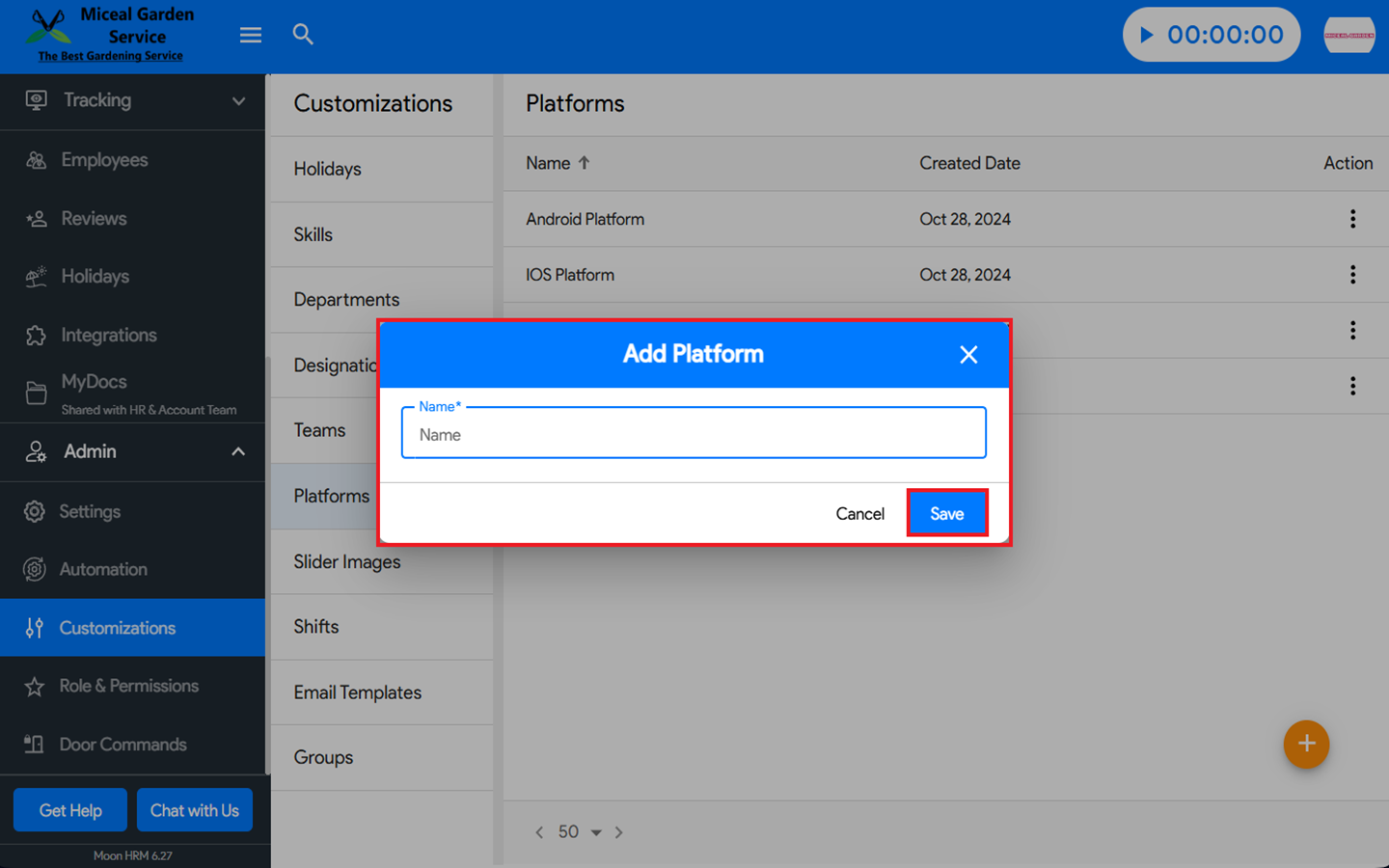Click the hamburger menu icon

coord(251,36)
